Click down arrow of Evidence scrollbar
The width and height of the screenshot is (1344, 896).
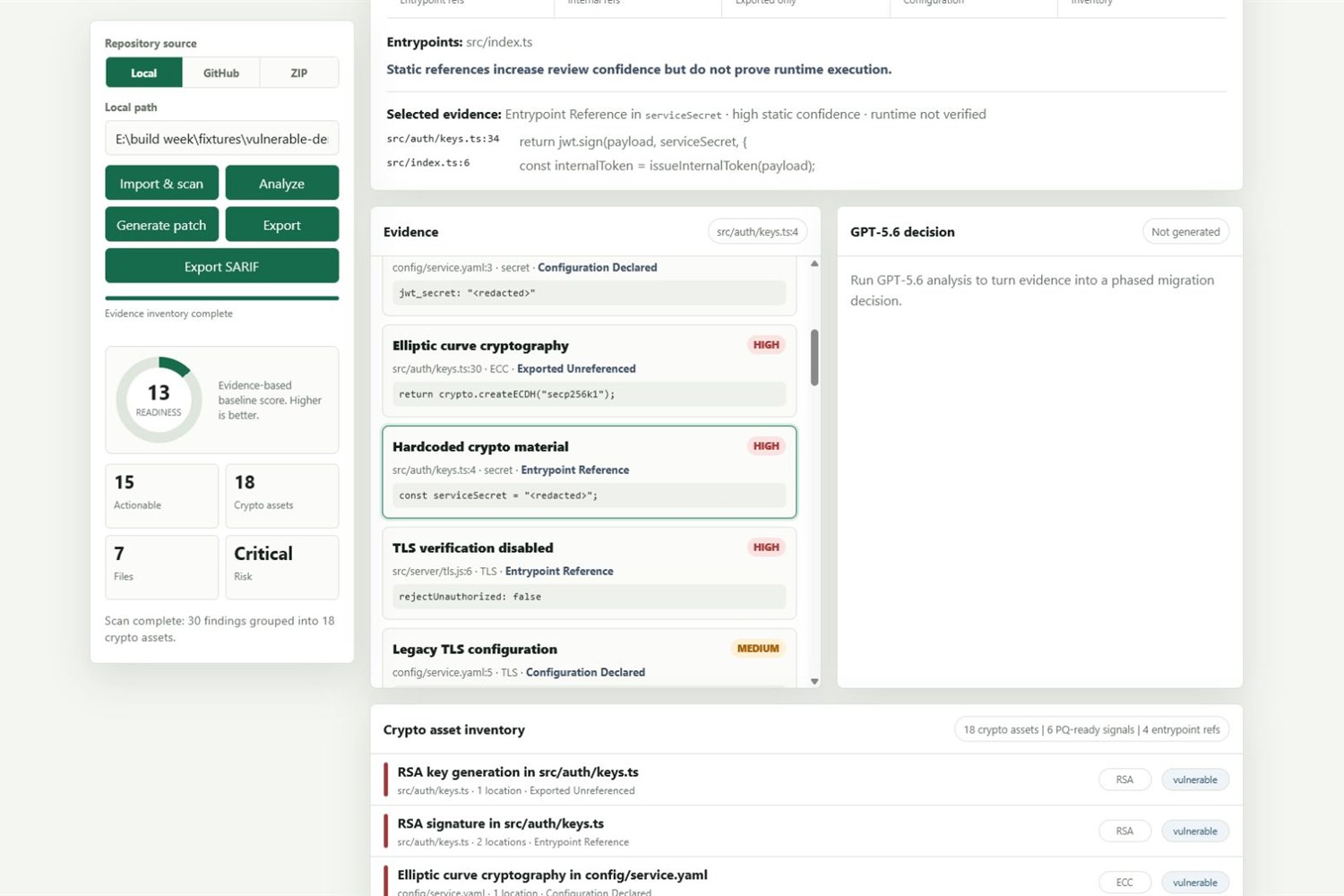pos(814,681)
